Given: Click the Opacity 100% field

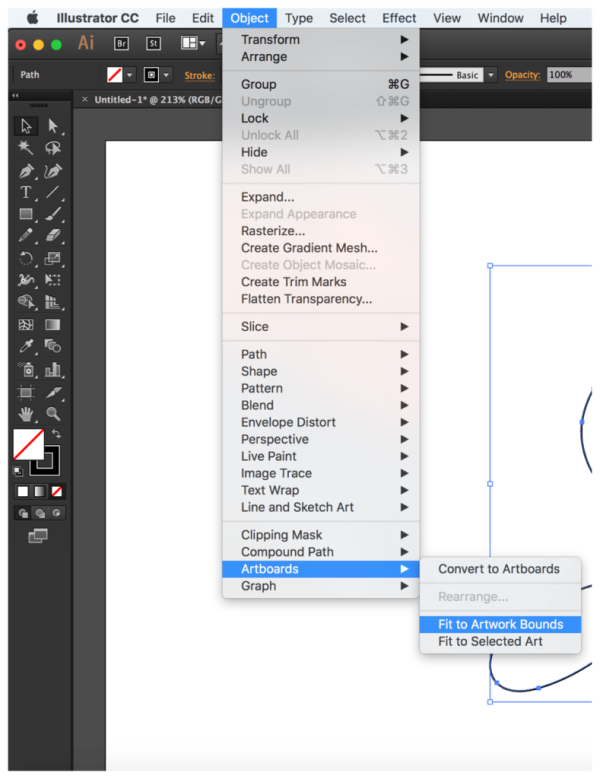Looking at the screenshot, I should (x=569, y=75).
